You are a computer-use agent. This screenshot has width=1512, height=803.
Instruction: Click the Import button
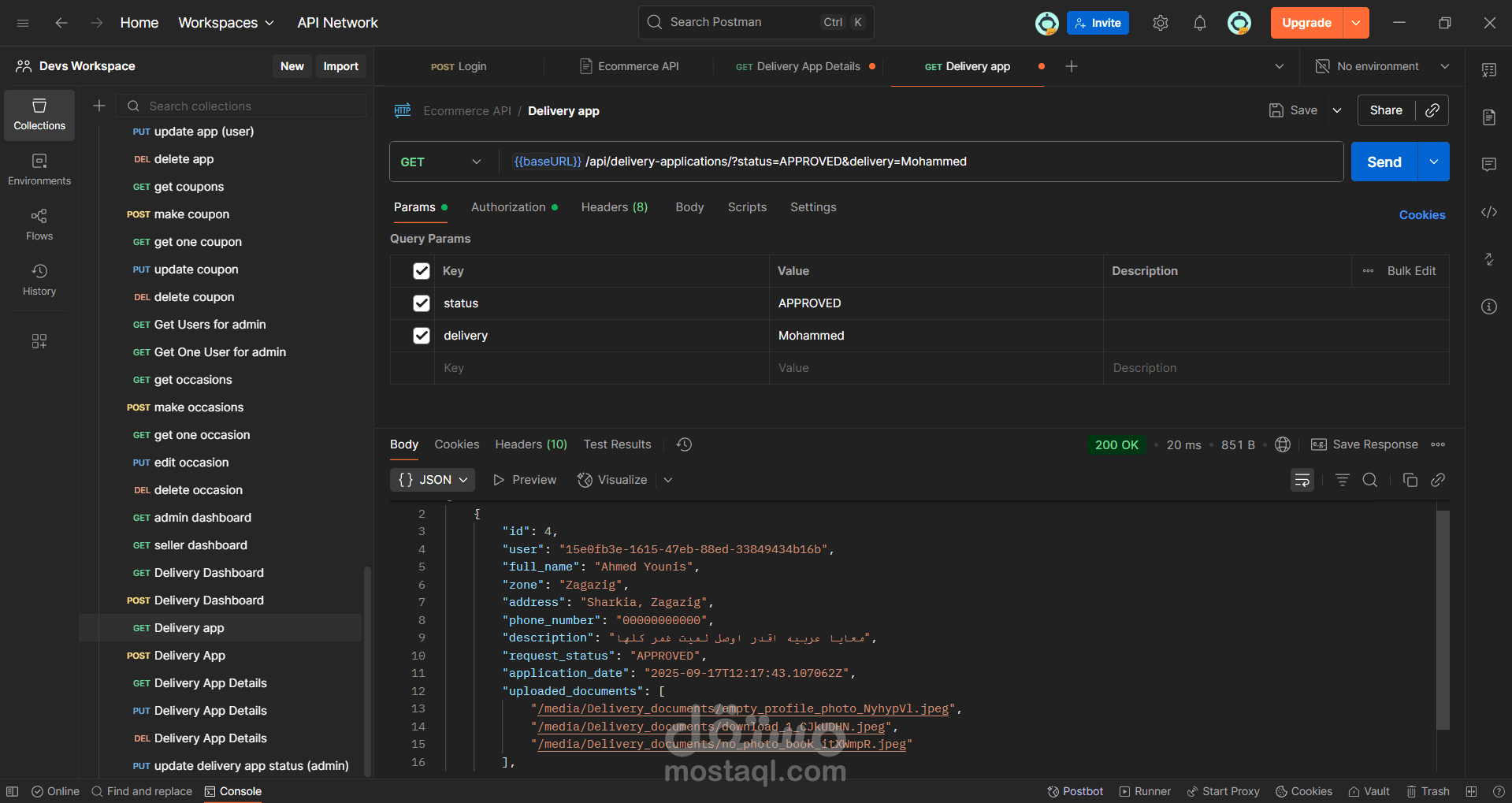340,66
